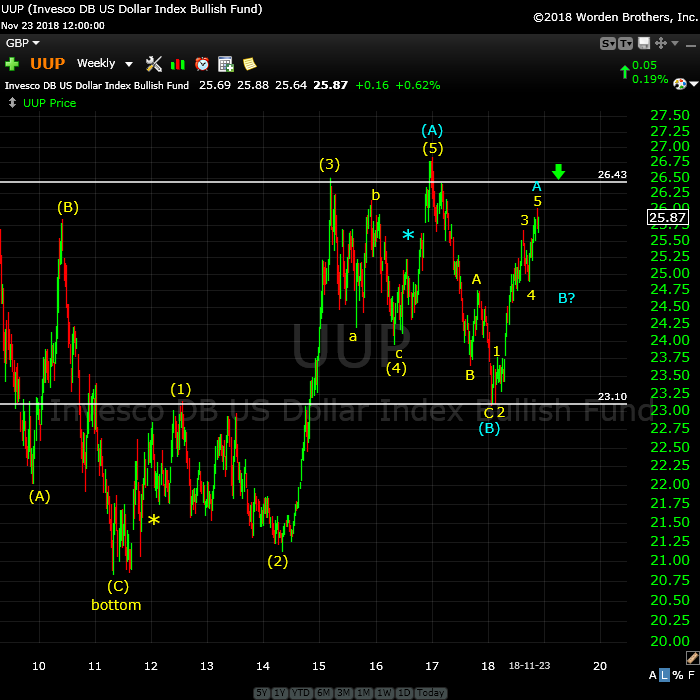Click the year 15 axis label
Image resolution: width=700 pixels, height=700 pixels.
tap(319, 666)
